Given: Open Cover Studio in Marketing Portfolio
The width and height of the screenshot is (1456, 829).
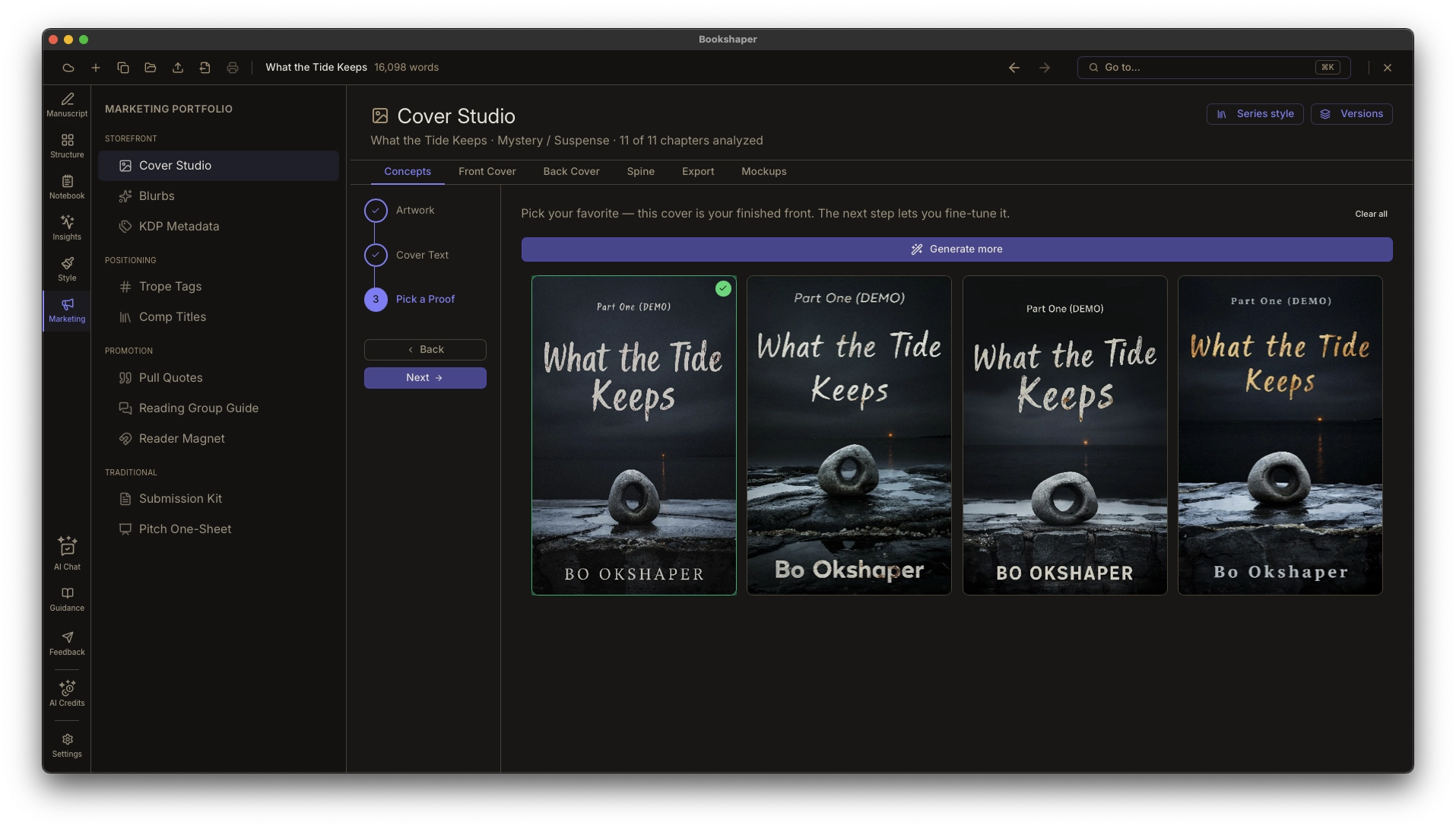Looking at the screenshot, I should (218, 166).
